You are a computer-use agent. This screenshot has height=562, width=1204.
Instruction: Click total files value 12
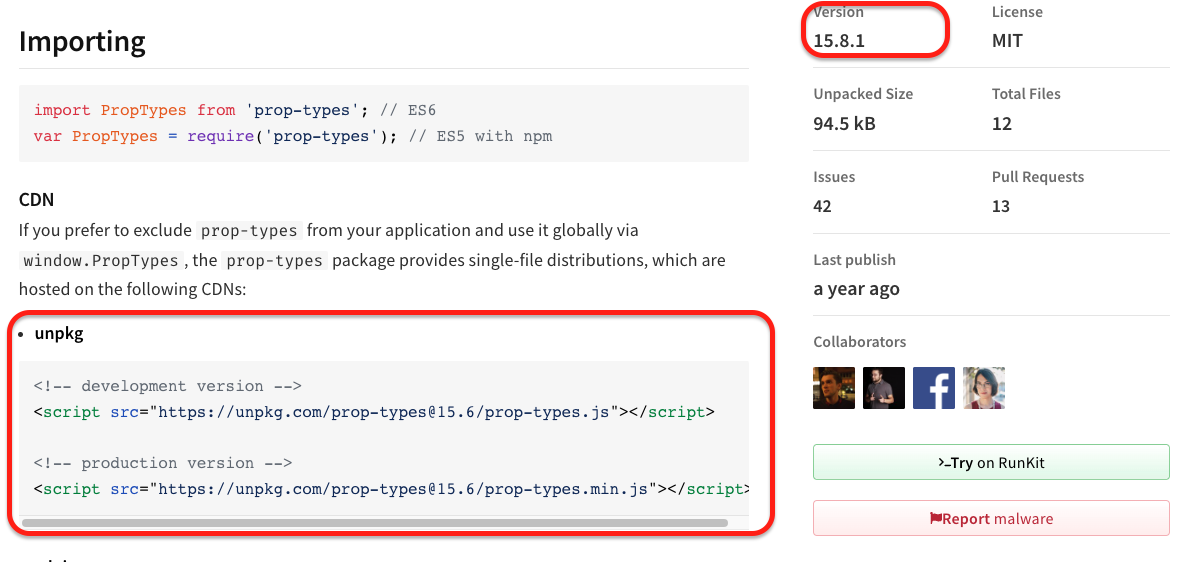coord(1002,124)
